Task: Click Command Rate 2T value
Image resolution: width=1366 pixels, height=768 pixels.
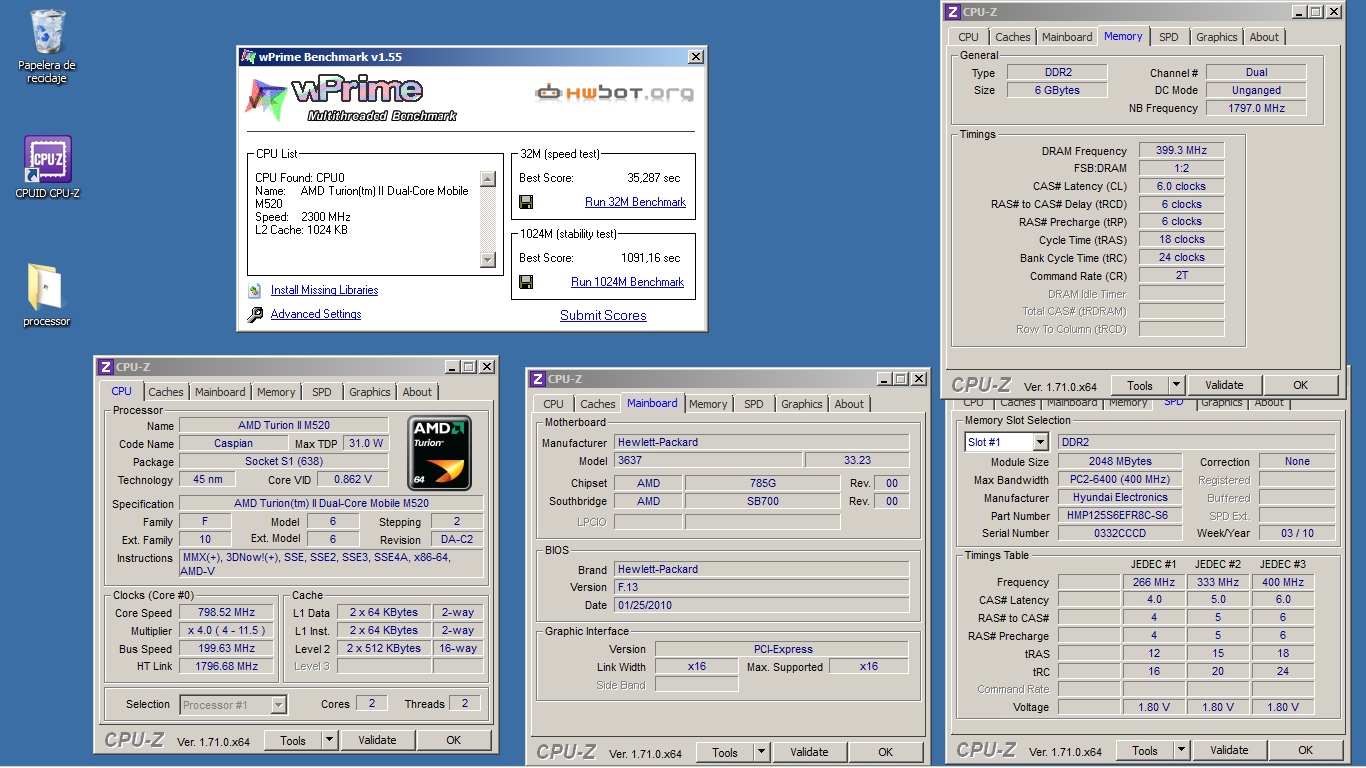Action: (1181, 275)
